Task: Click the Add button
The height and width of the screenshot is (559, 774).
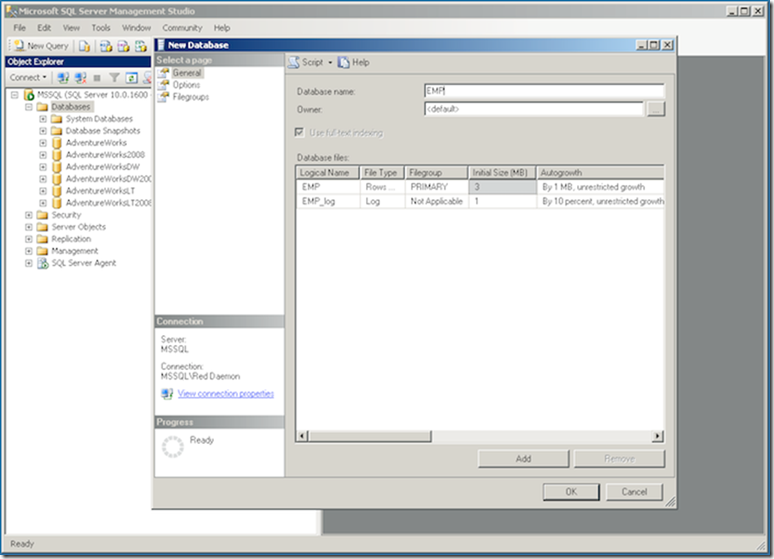Action: pyautogui.click(x=523, y=459)
